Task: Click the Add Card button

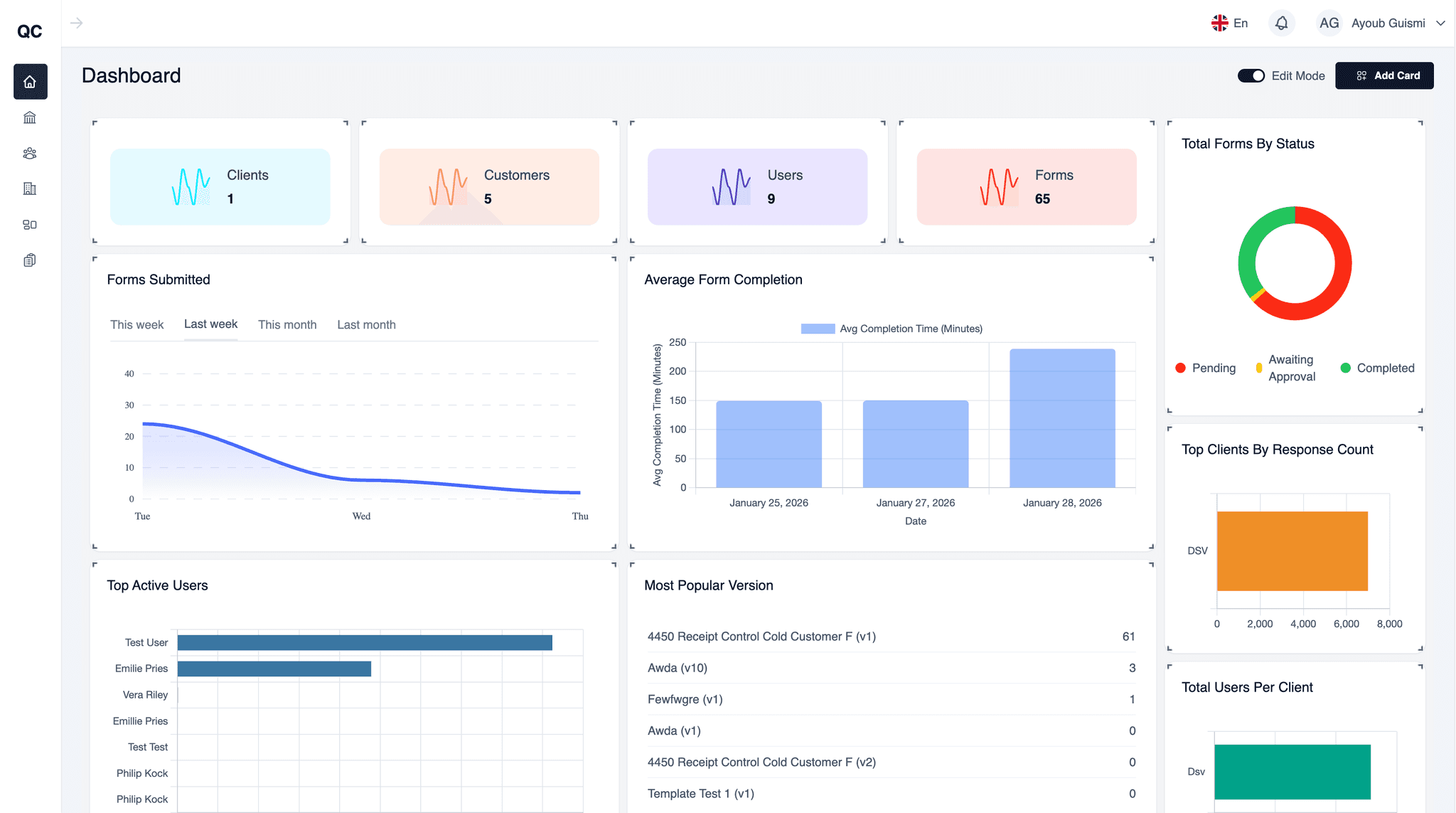Action: click(x=1384, y=75)
